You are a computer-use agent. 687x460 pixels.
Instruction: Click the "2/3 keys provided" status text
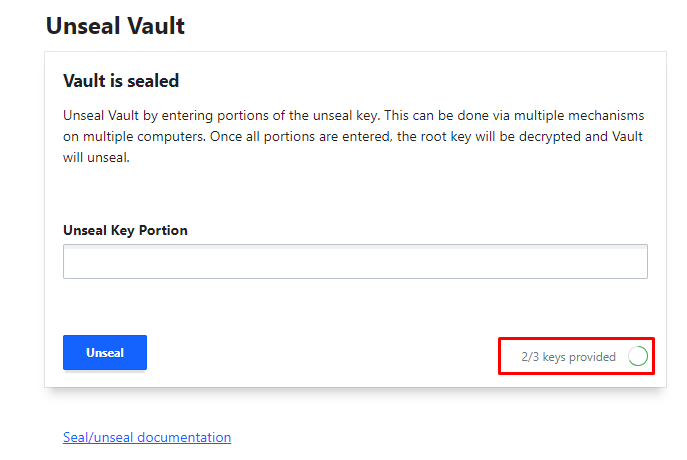tap(568, 357)
